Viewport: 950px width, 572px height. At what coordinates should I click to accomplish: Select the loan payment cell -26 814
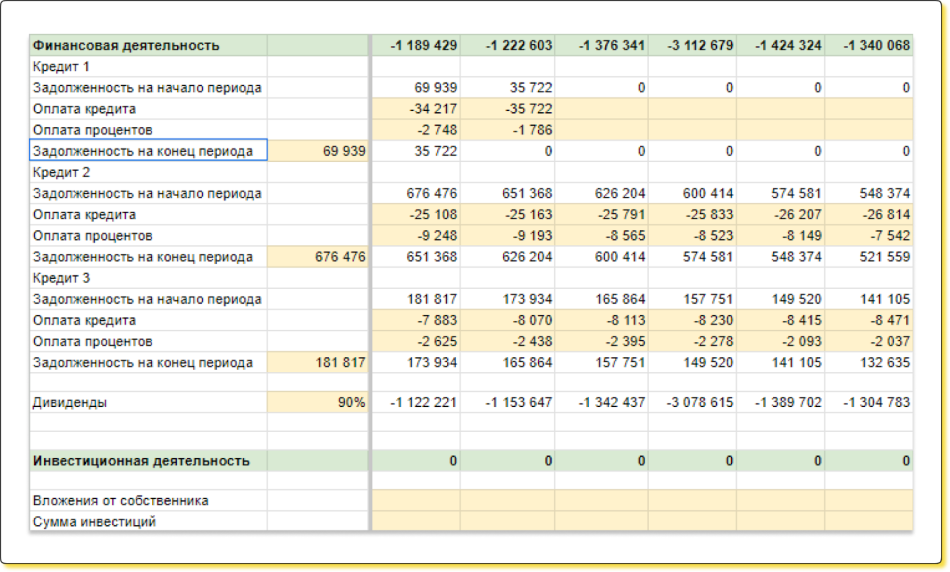pos(869,215)
